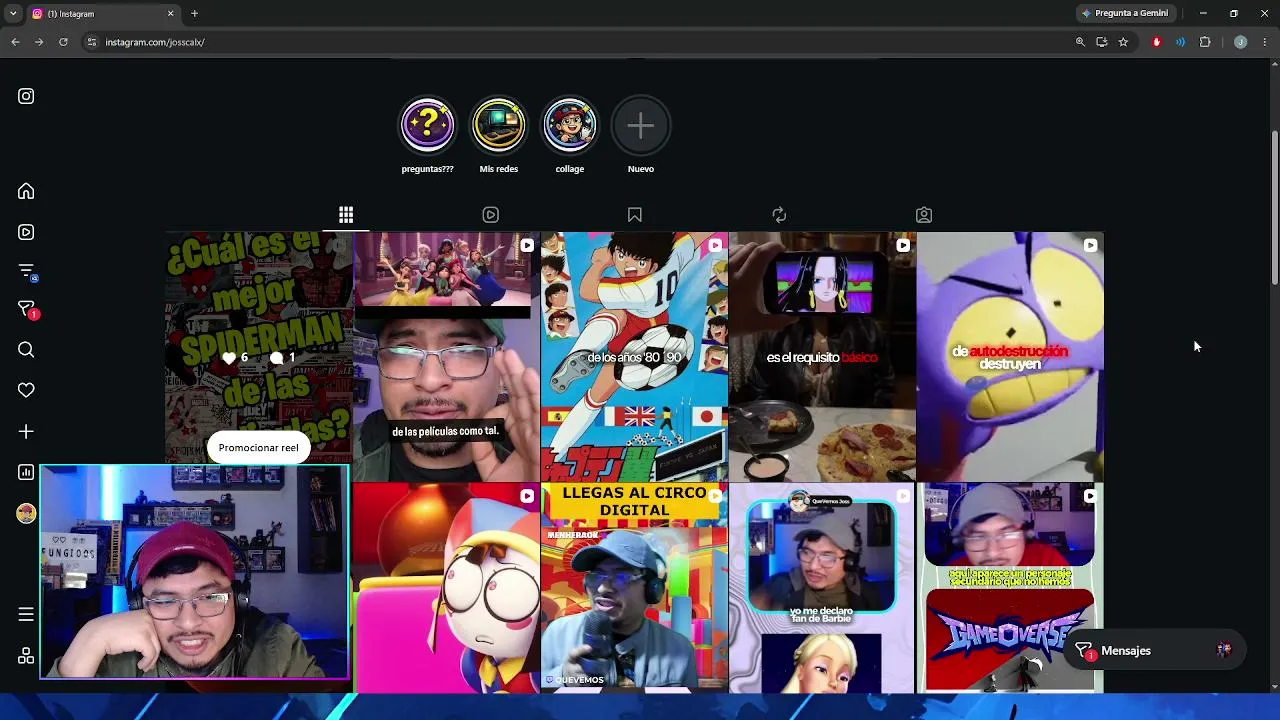This screenshot has width=1280, height=720.
Task: Open Chrome's three-dot menu
Action: (x=1265, y=42)
